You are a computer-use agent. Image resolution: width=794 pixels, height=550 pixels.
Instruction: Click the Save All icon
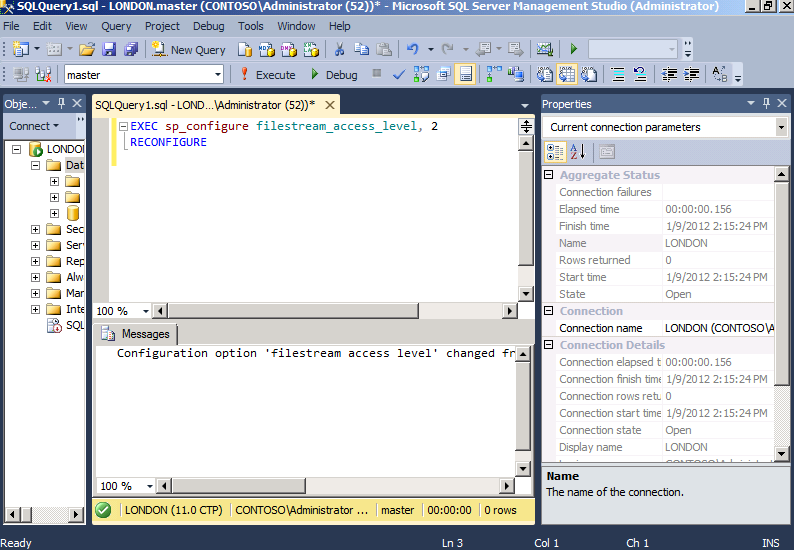coord(131,49)
